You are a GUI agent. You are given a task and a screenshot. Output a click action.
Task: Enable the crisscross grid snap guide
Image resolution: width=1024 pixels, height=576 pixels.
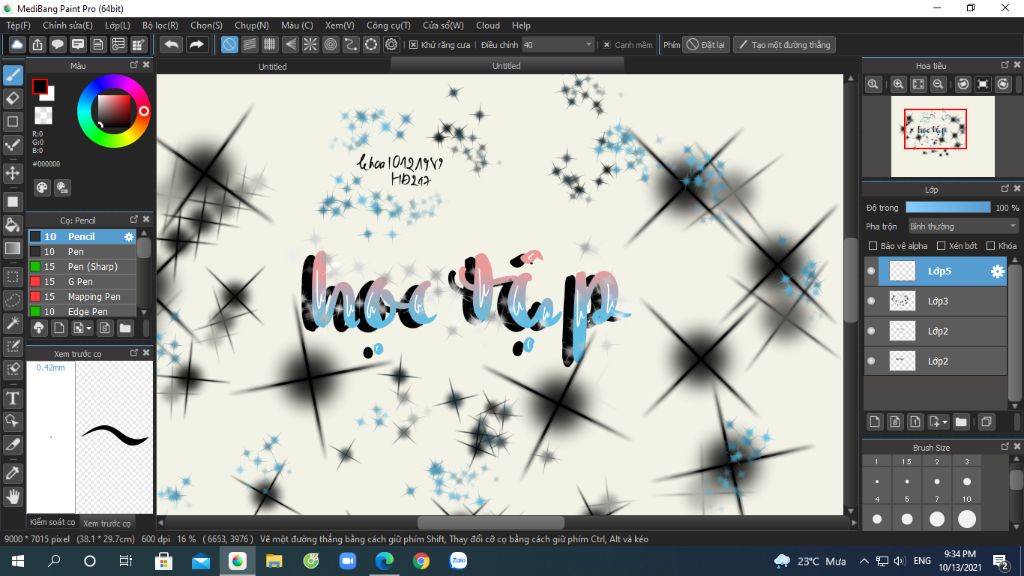[270, 44]
